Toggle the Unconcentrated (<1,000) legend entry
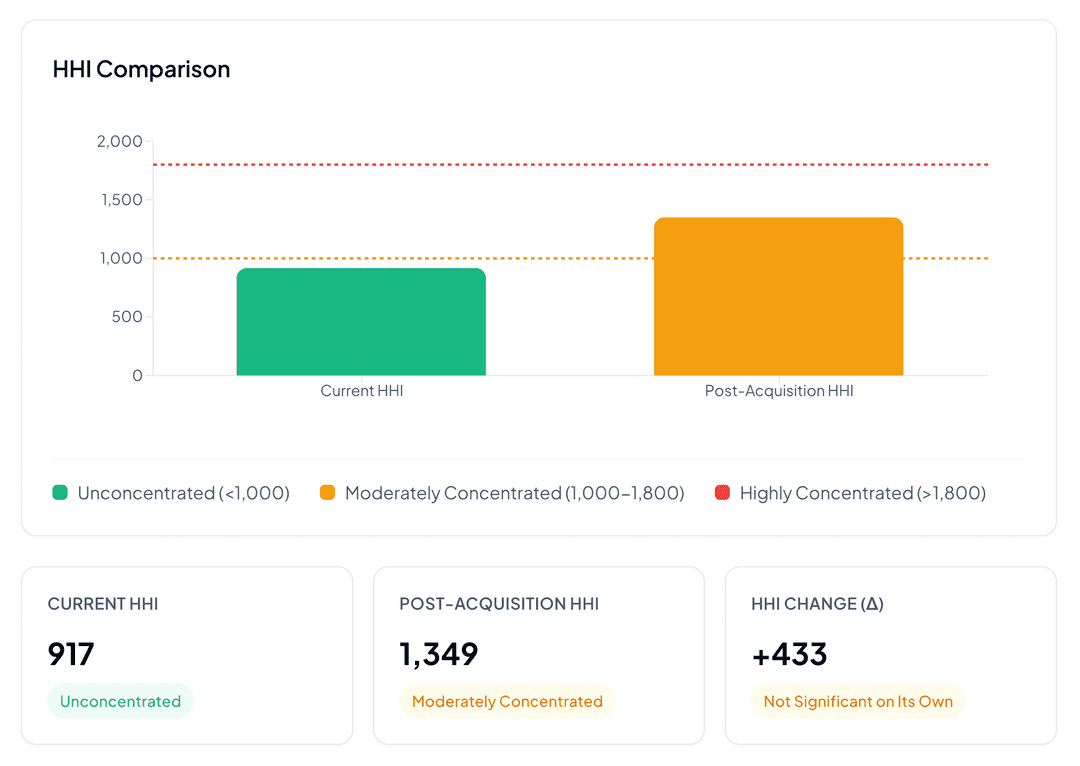The width and height of the screenshot is (1080, 766). 170,493
